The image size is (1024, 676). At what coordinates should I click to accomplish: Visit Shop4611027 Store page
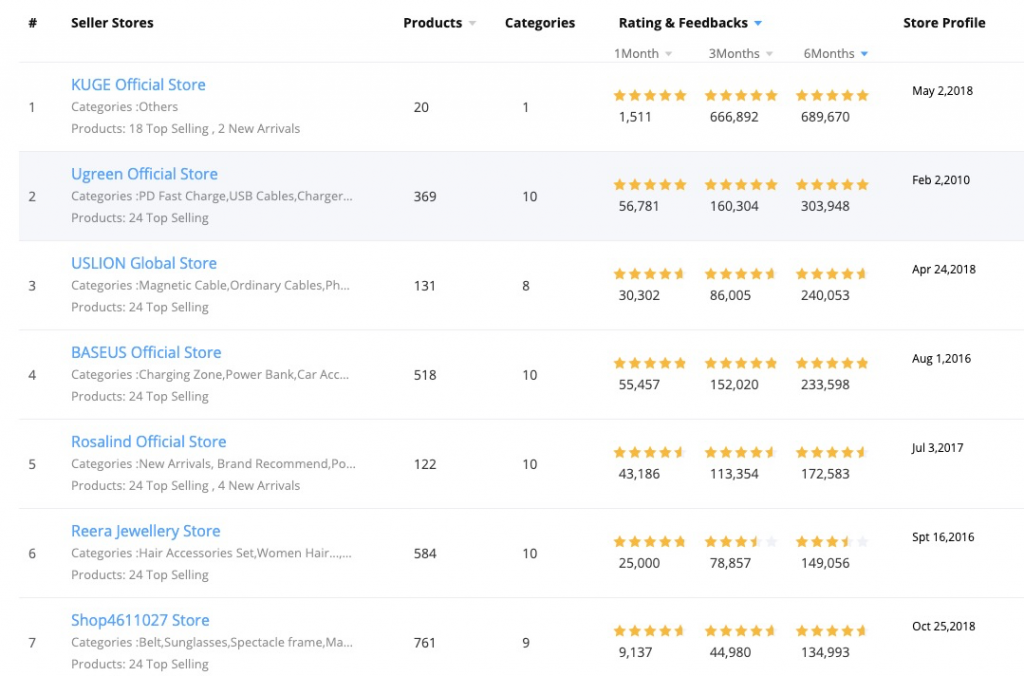pyautogui.click(x=140, y=620)
